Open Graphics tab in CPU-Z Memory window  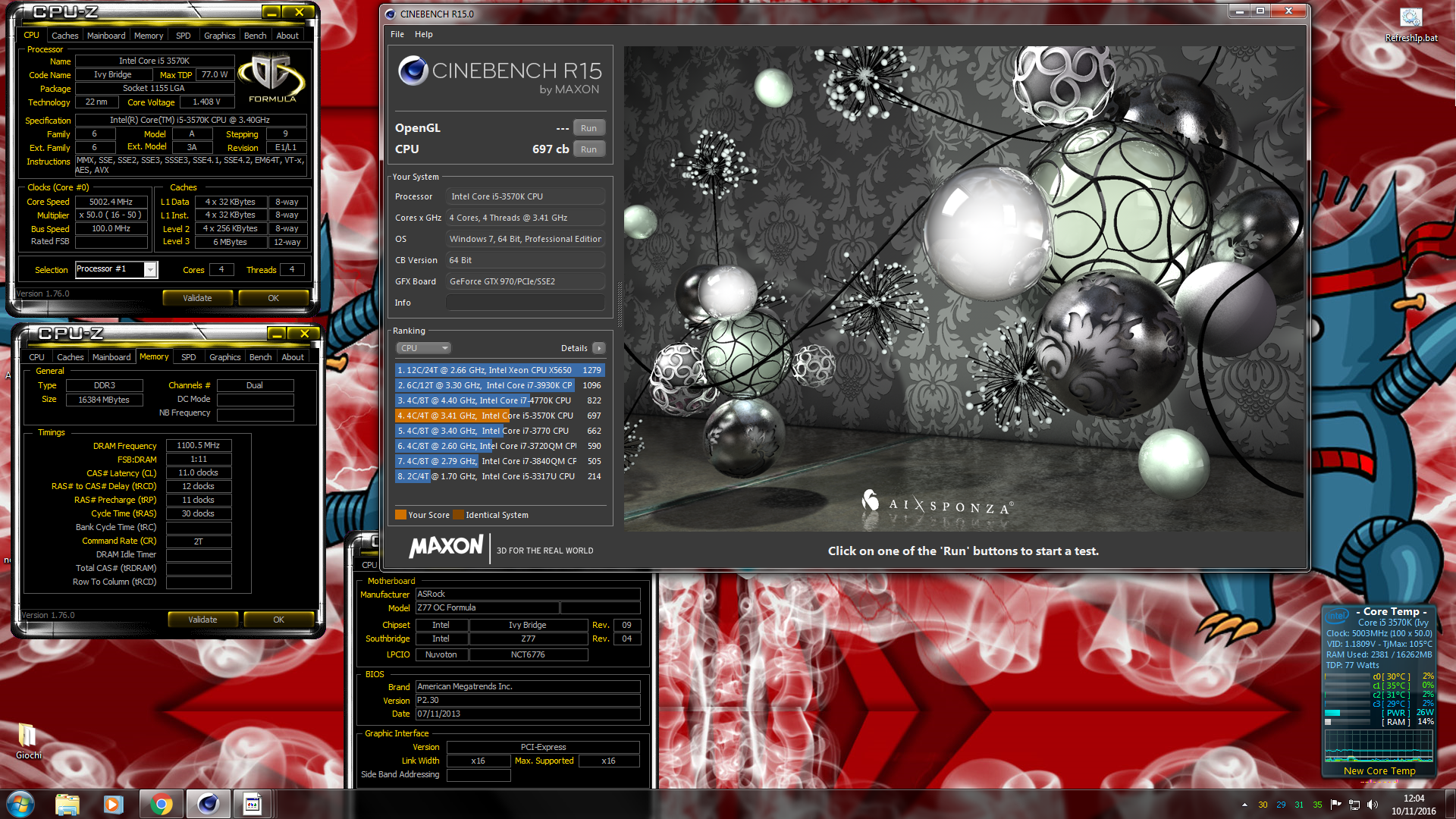tap(225, 357)
